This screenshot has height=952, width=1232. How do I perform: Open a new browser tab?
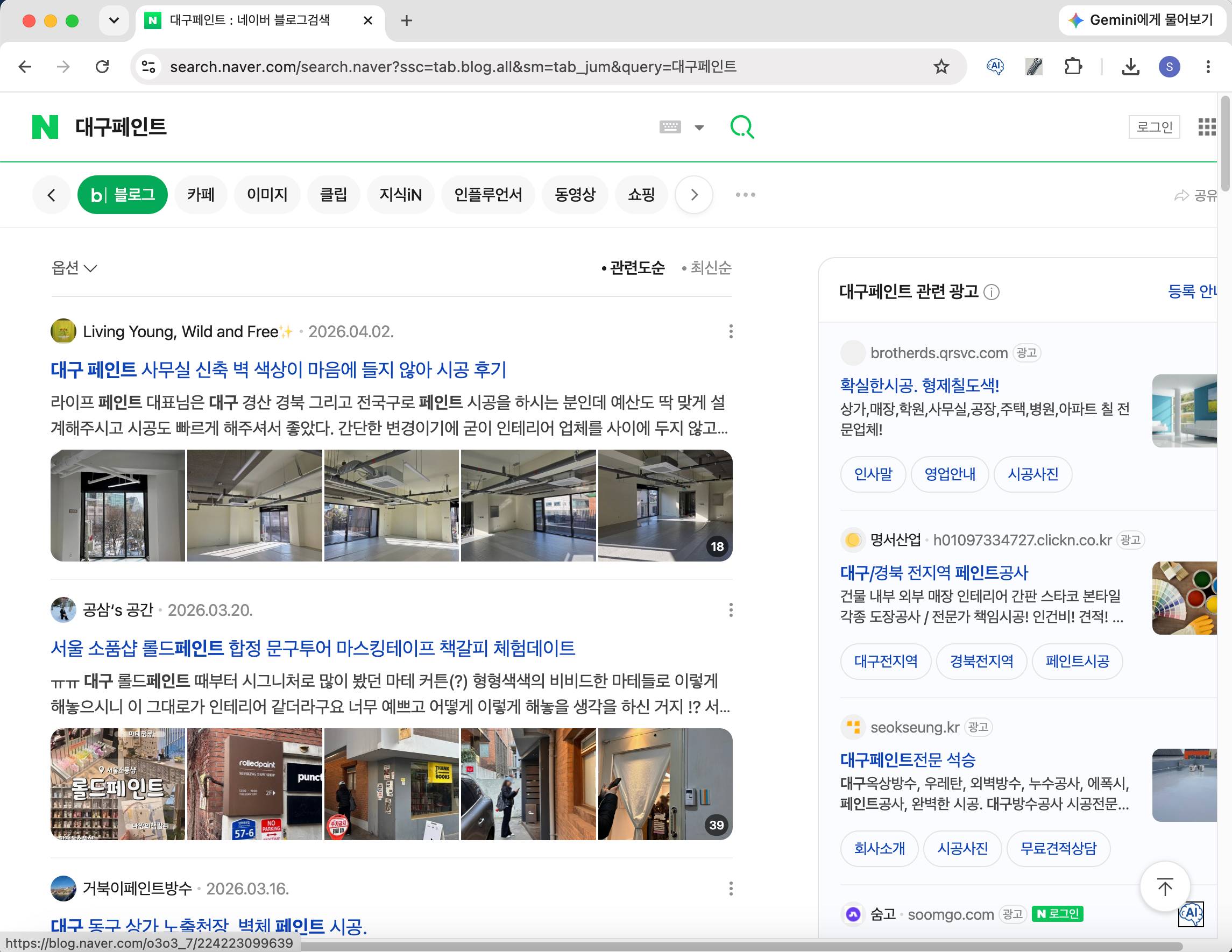406,21
